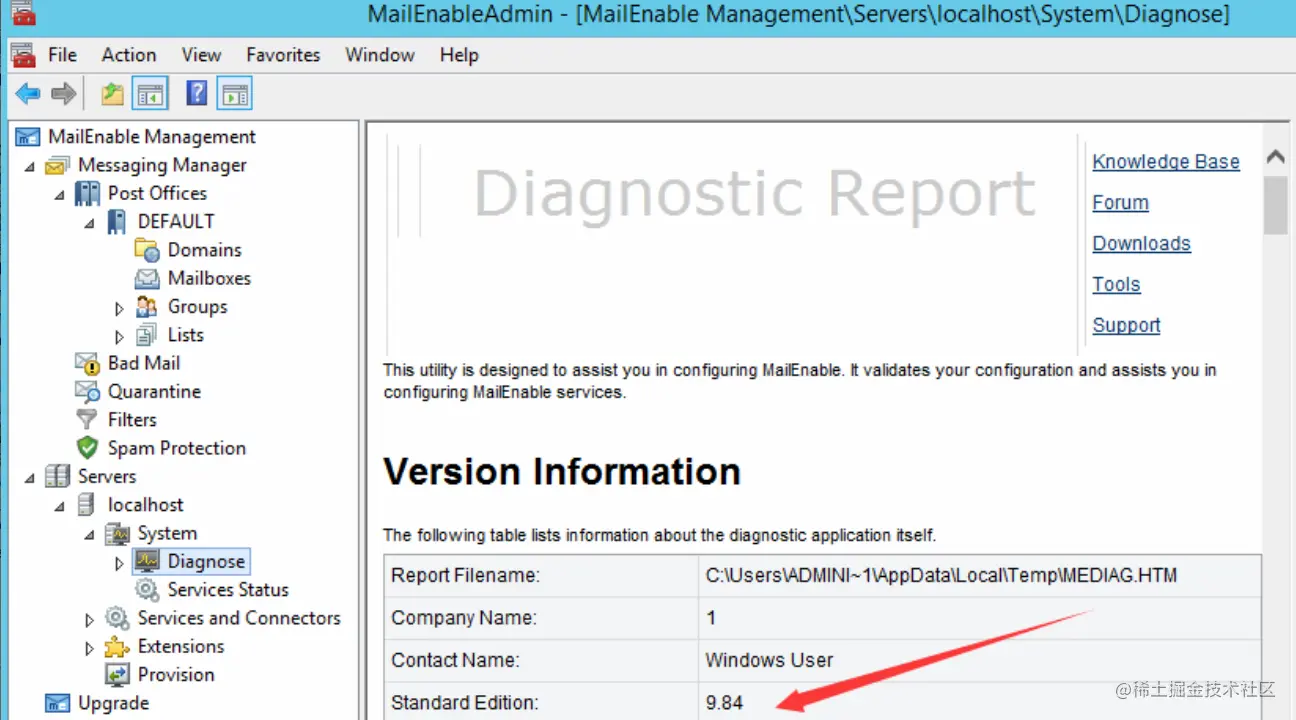Collapse the Servers node
This screenshot has height=720, width=1296.
coord(30,477)
